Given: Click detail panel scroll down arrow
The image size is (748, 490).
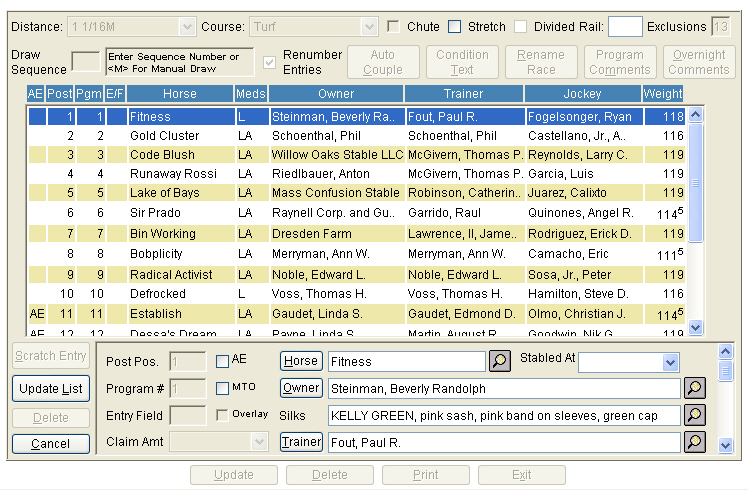Looking at the screenshot, I should tap(726, 445).
